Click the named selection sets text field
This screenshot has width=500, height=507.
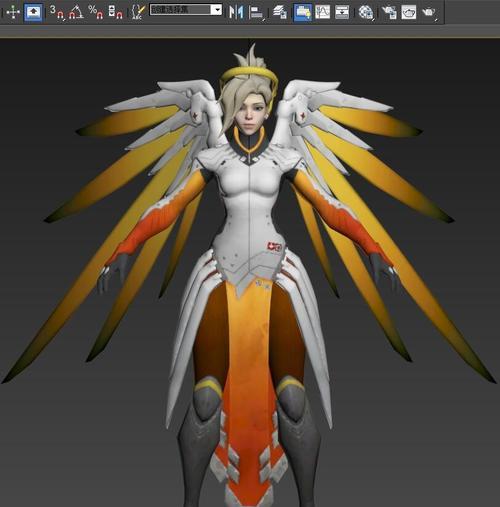pos(180,9)
